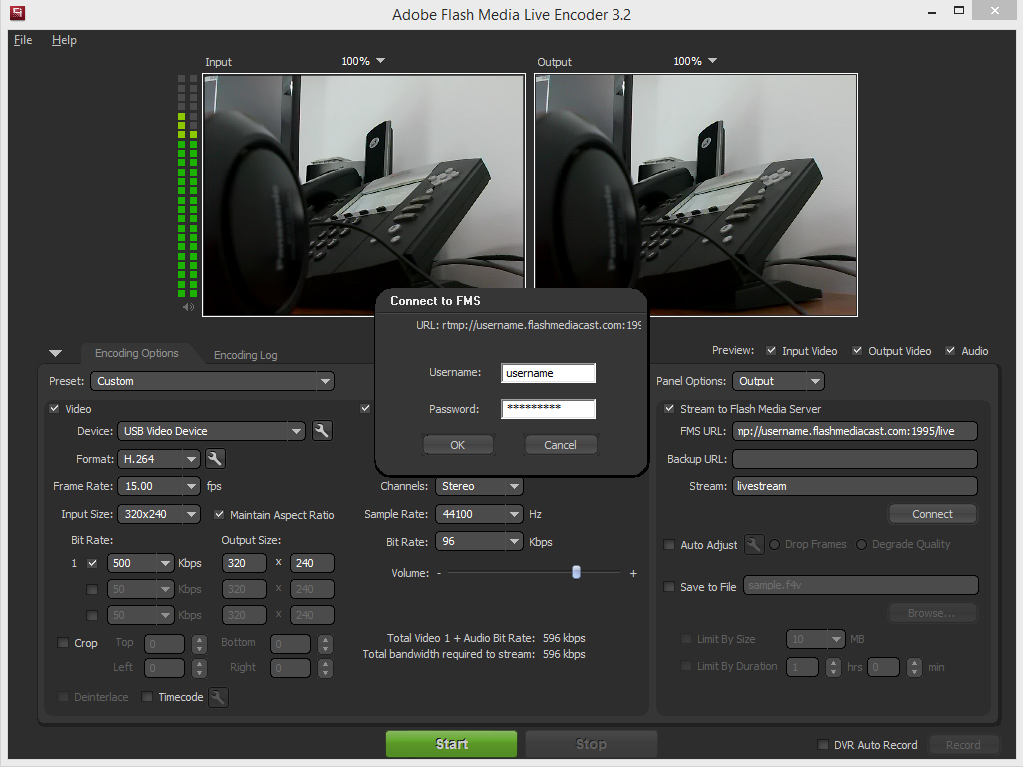Screen dimensions: 1023x767
Task: Open the audio Bit Rate 96 dropdown
Action: point(480,542)
